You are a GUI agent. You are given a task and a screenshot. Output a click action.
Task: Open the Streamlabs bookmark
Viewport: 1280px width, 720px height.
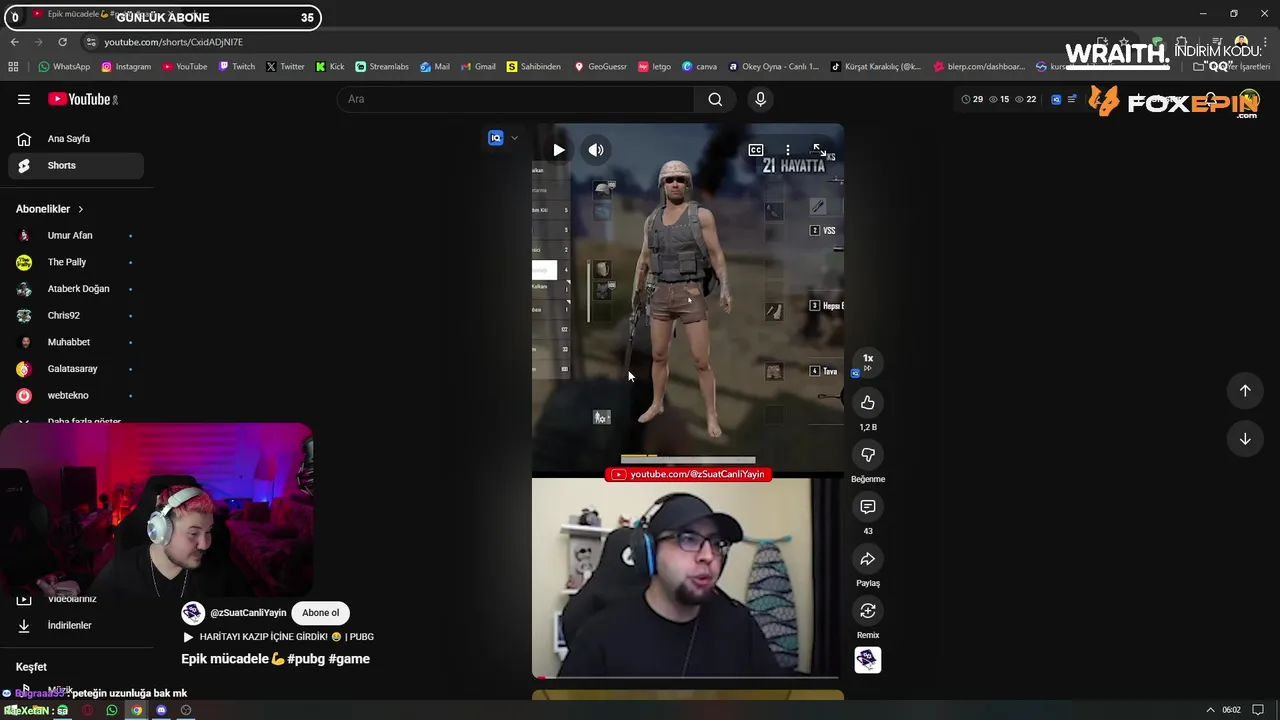click(x=382, y=67)
